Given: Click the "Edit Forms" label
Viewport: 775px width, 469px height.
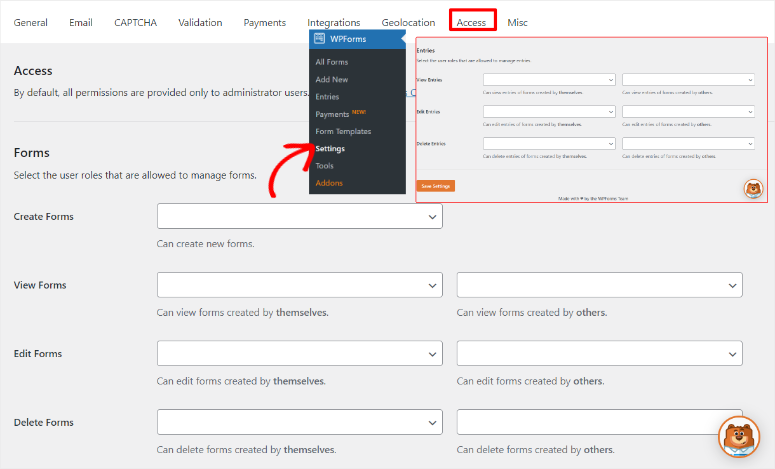Looking at the screenshot, I should pos(38,354).
